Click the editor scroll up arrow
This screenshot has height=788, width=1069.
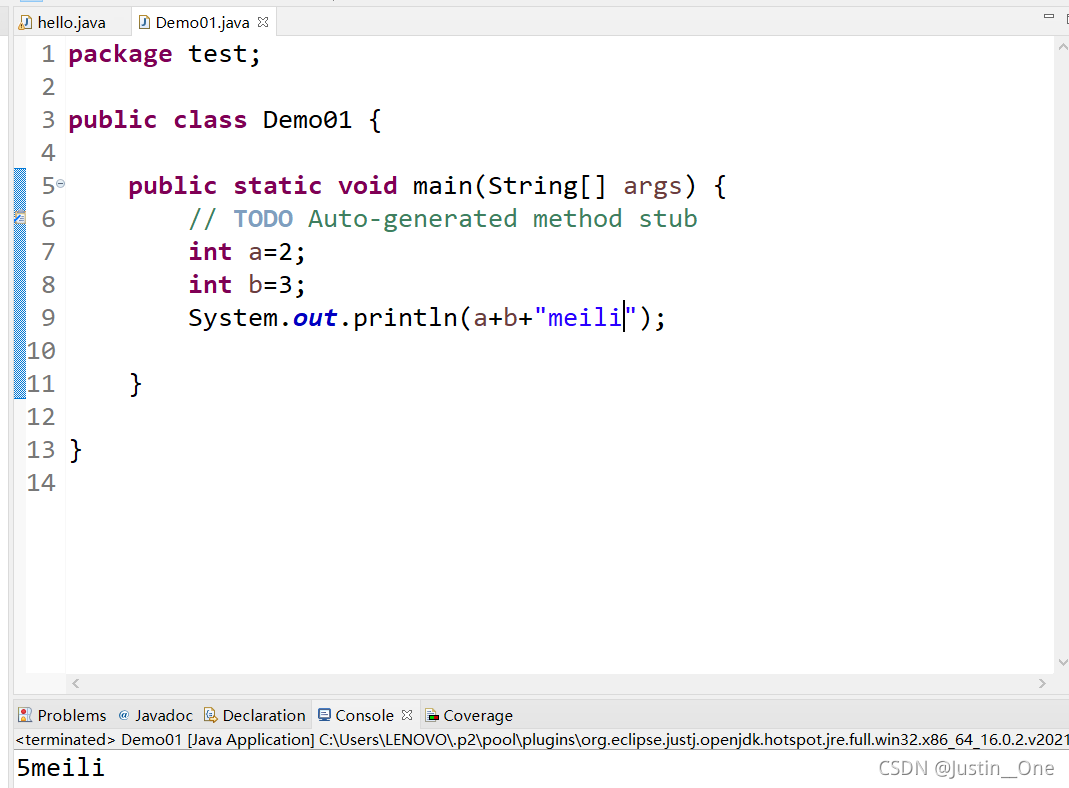point(1062,47)
